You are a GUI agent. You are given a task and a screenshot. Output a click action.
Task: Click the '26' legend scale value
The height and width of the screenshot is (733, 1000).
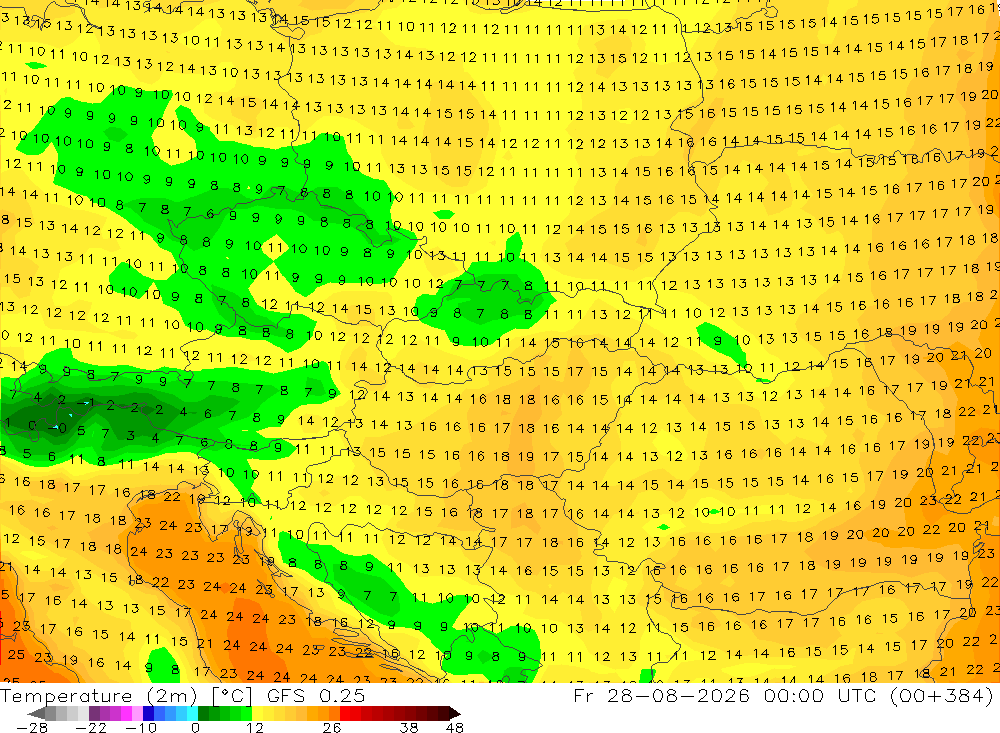(x=332, y=728)
